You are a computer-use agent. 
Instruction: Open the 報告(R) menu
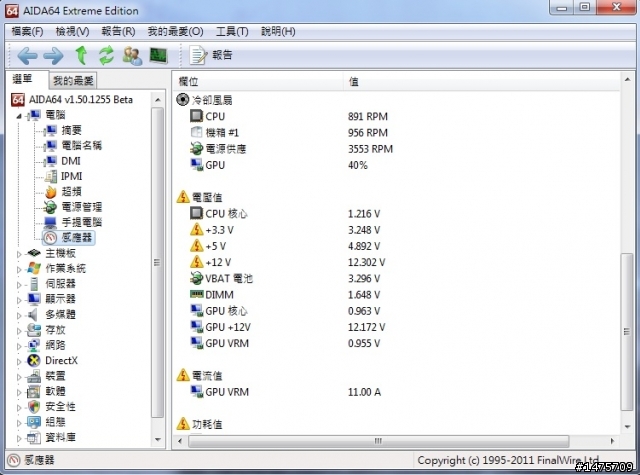[x=118, y=31]
